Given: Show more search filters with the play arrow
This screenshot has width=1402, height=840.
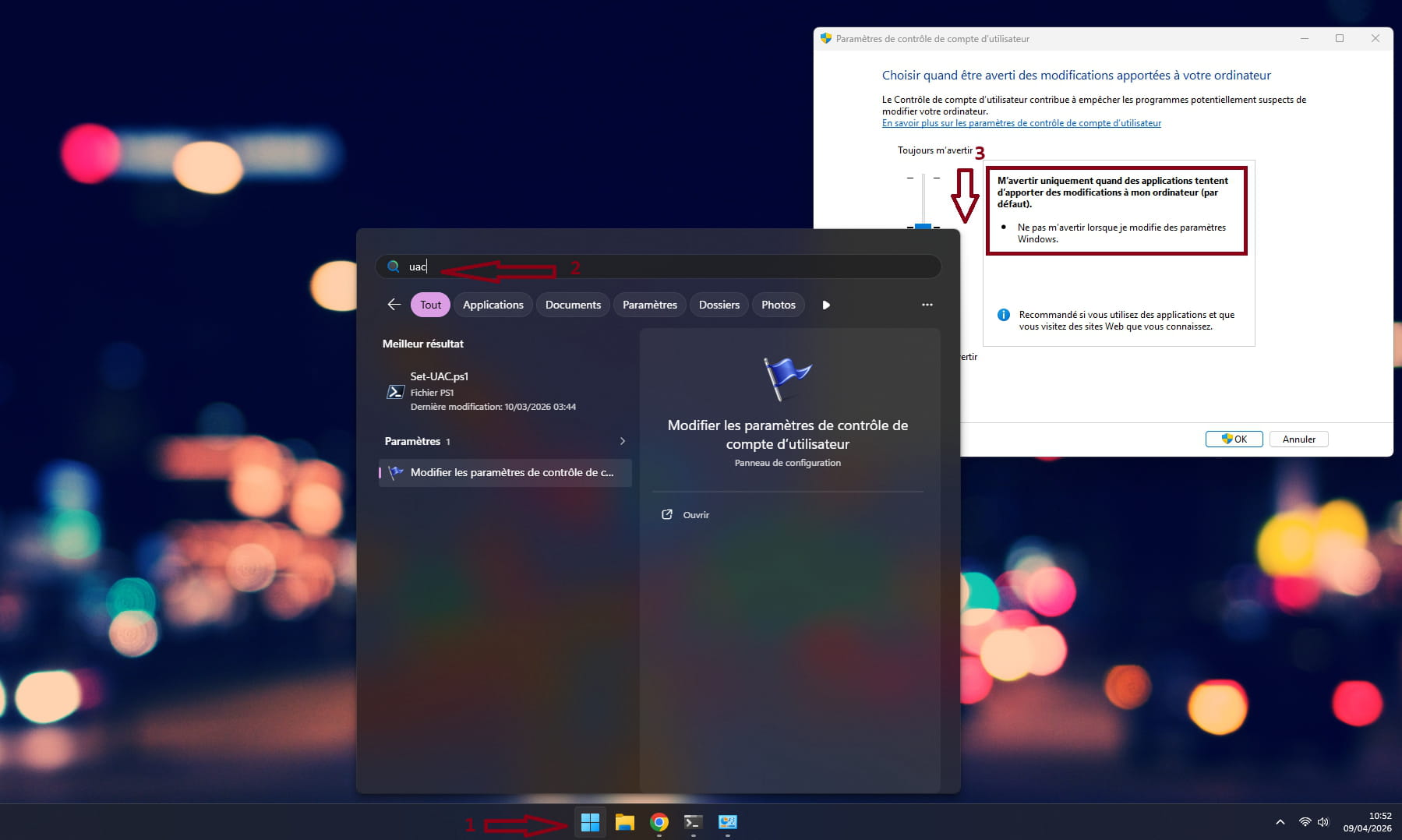Looking at the screenshot, I should tap(826, 305).
